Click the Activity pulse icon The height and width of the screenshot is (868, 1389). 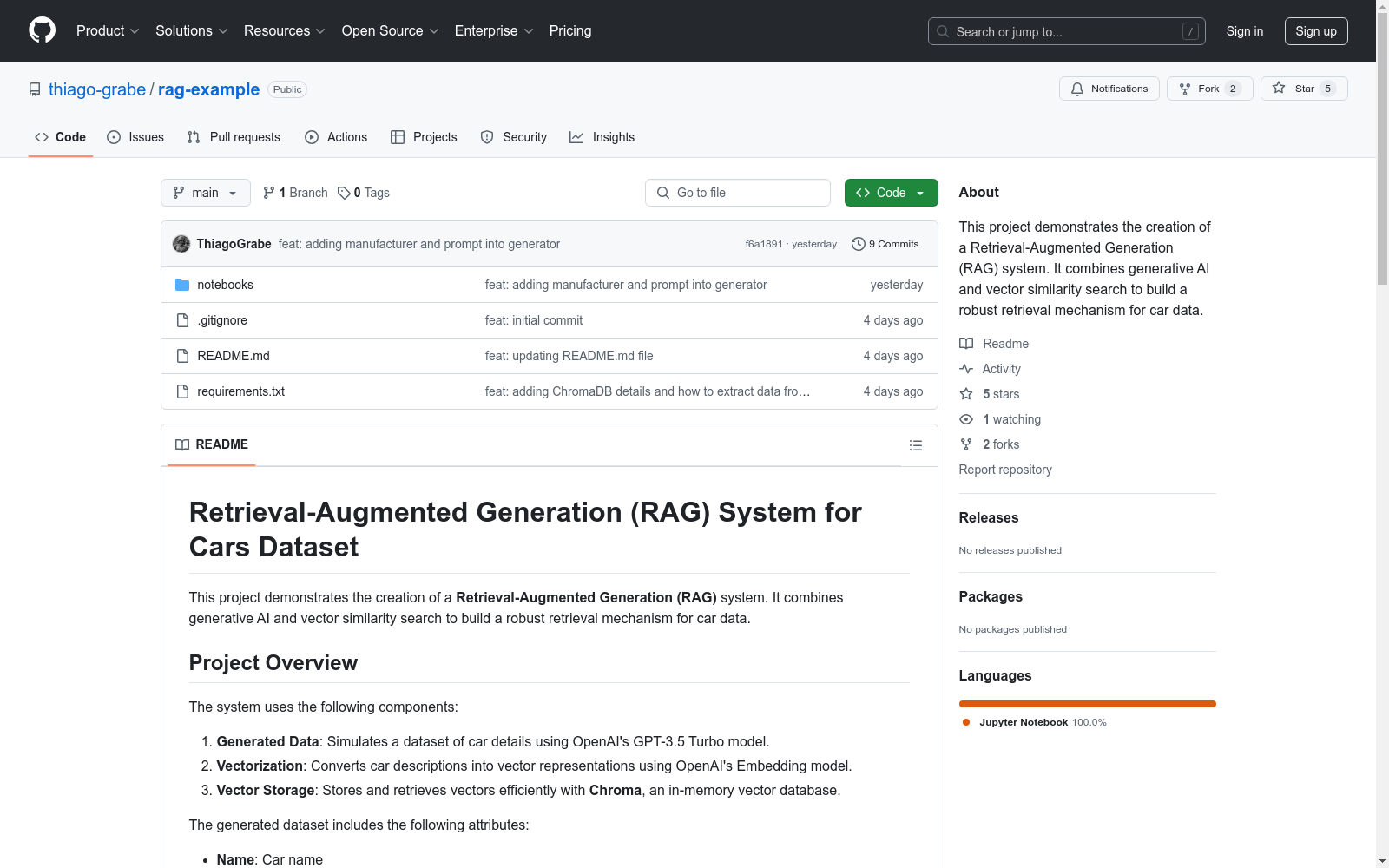[966, 369]
